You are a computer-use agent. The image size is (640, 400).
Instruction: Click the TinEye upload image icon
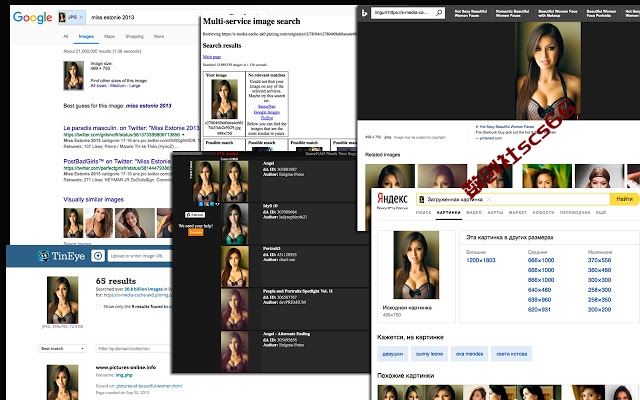click(98, 256)
